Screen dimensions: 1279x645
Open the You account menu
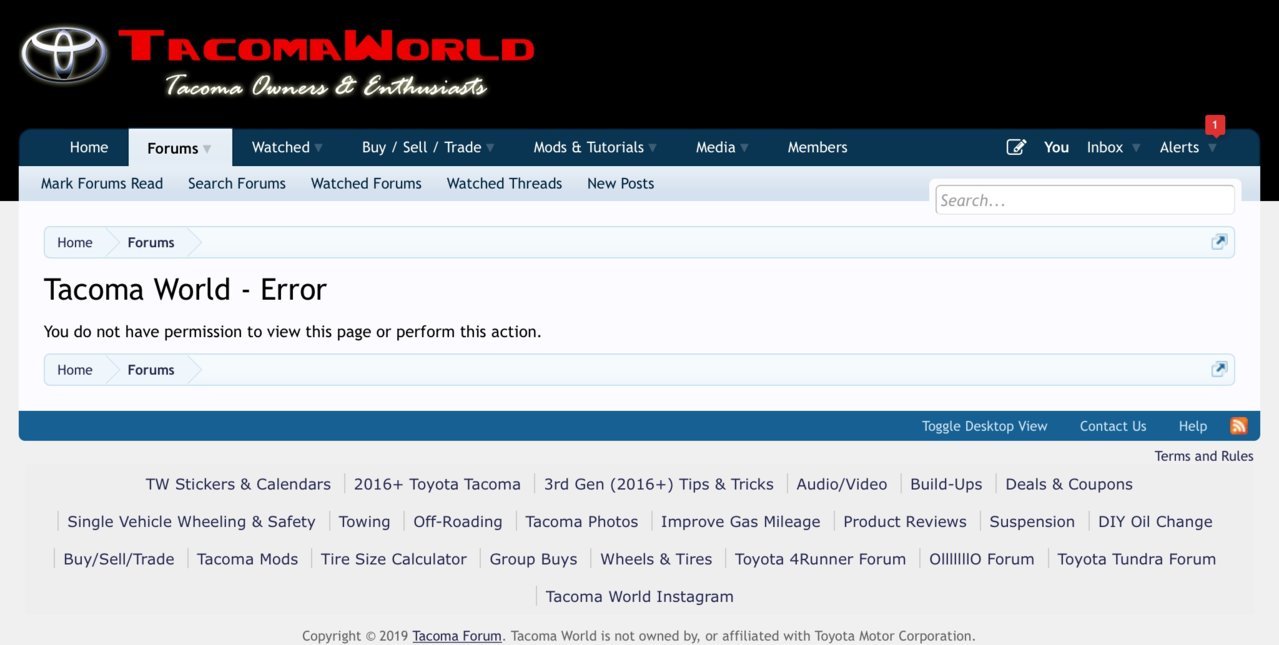[x=1056, y=147]
